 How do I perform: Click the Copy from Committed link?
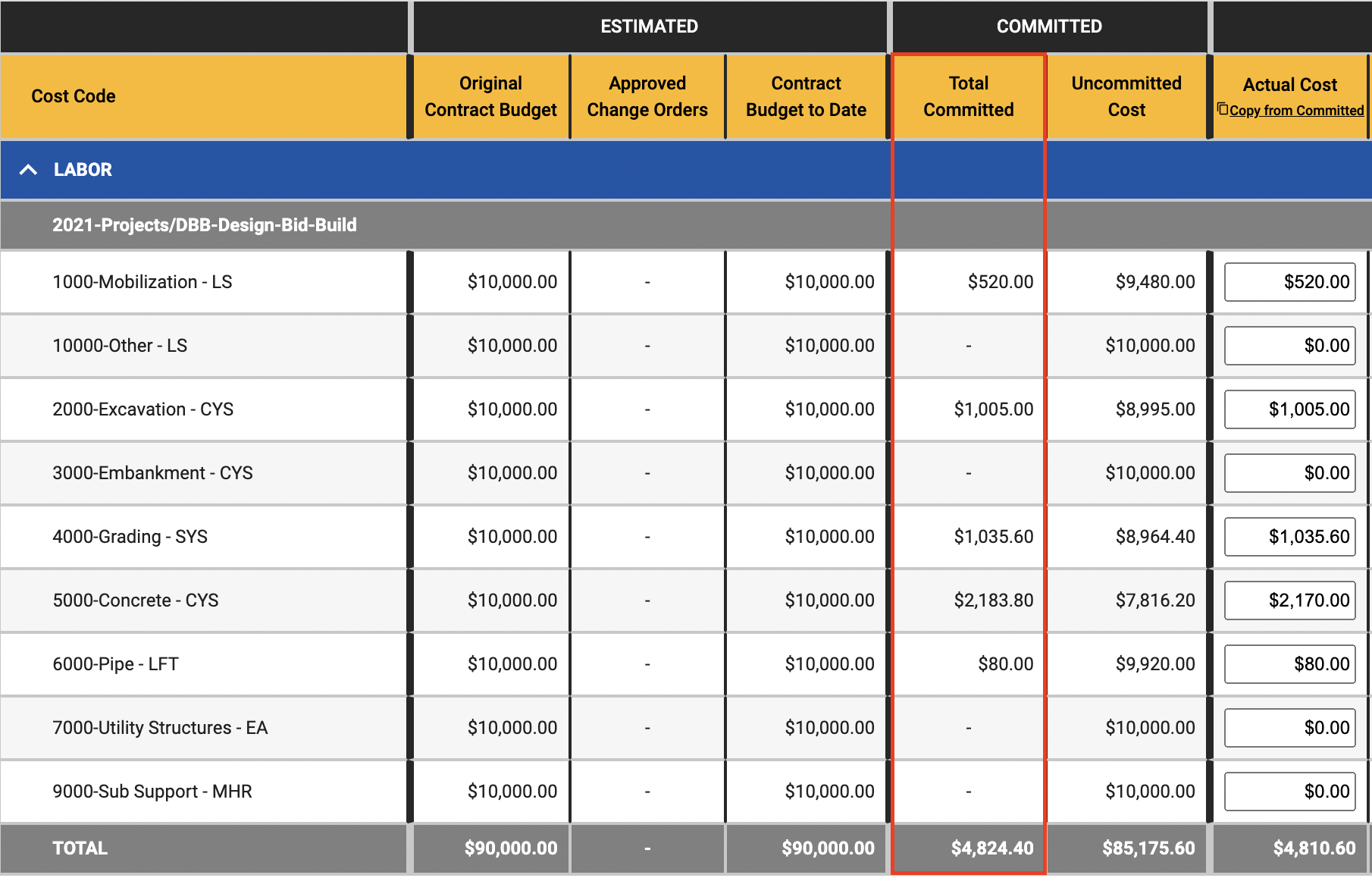tap(1296, 111)
